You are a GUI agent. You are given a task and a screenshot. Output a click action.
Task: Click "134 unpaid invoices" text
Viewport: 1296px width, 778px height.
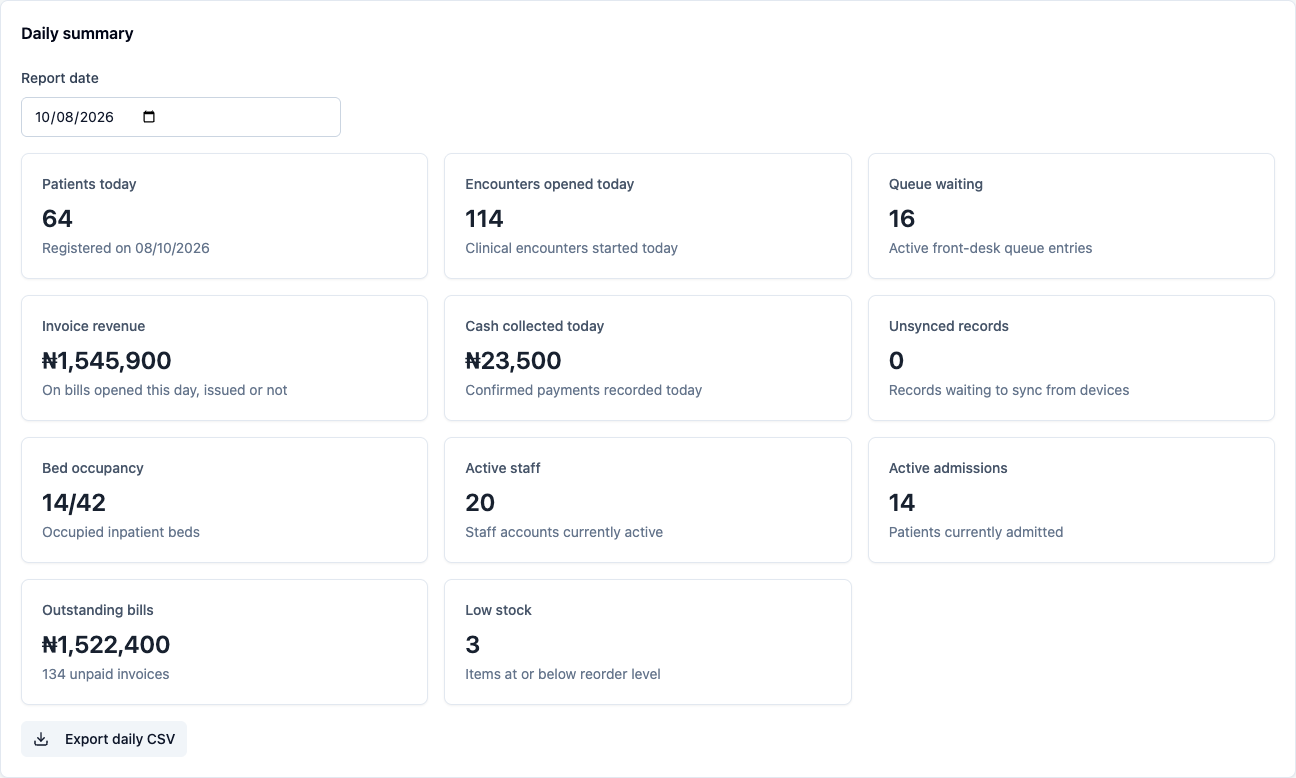tap(106, 674)
